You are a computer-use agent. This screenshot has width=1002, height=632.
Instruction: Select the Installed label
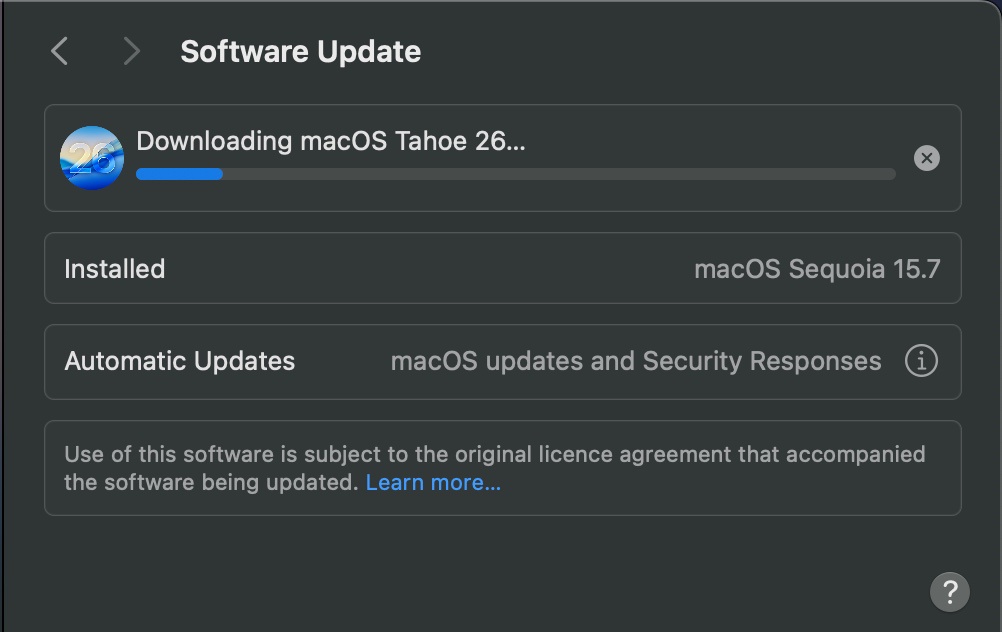click(x=114, y=269)
